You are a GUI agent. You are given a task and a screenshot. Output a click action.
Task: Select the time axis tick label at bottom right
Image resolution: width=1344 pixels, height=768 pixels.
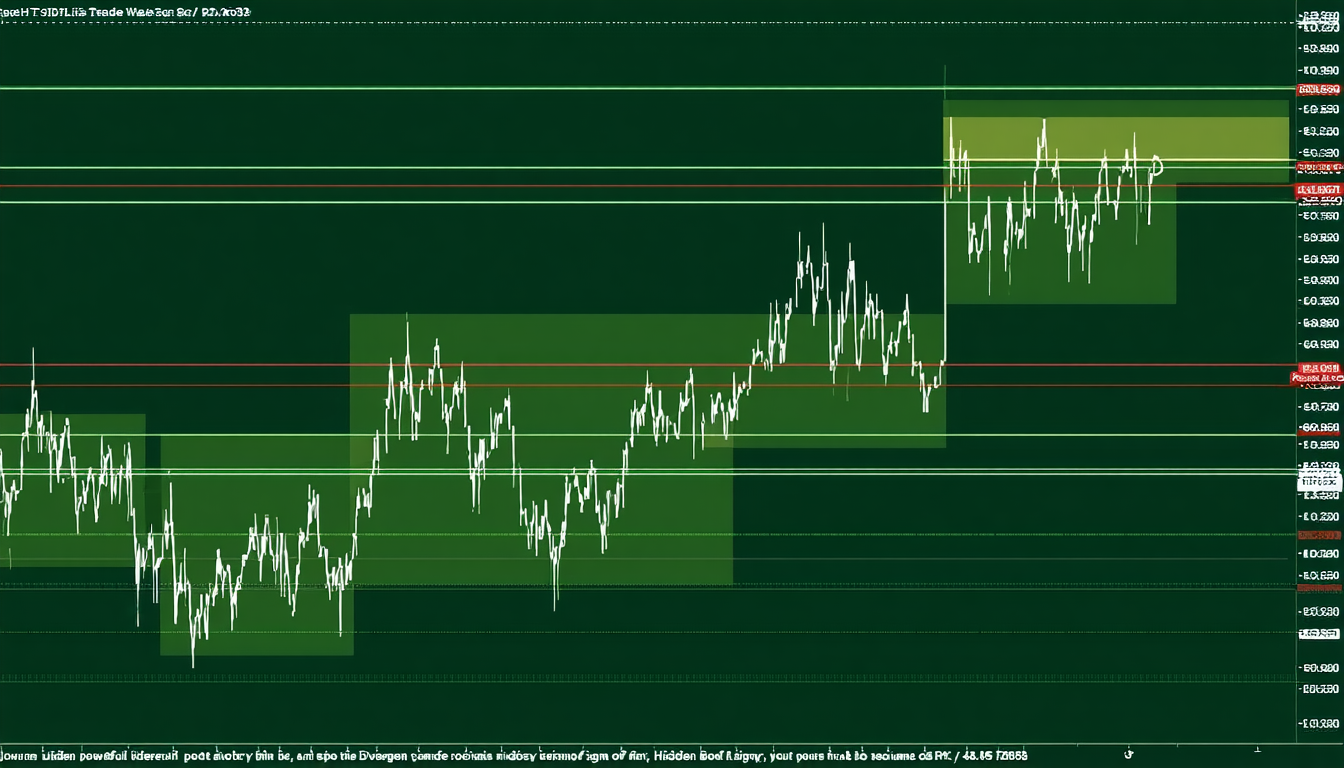[x=1257, y=748]
